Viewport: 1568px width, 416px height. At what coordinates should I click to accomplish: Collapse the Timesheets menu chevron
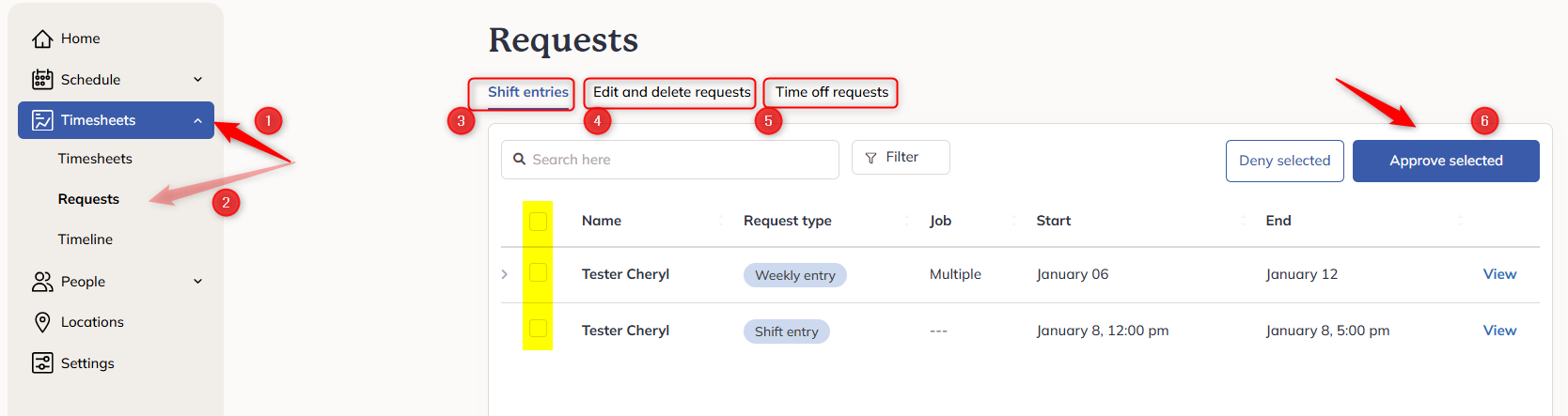tap(197, 120)
